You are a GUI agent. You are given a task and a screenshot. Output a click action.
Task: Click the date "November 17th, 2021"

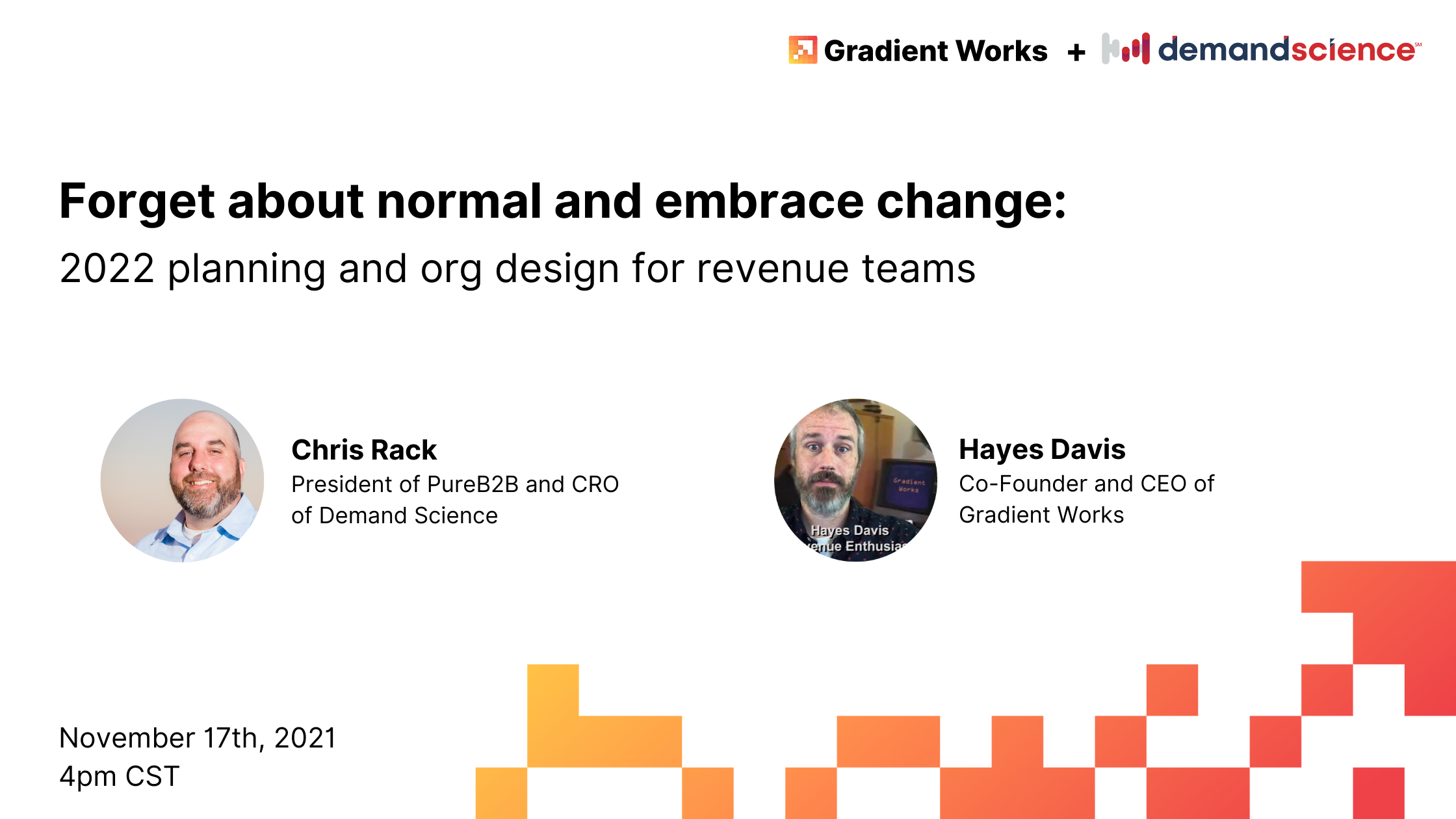click(x=198, y=738)
